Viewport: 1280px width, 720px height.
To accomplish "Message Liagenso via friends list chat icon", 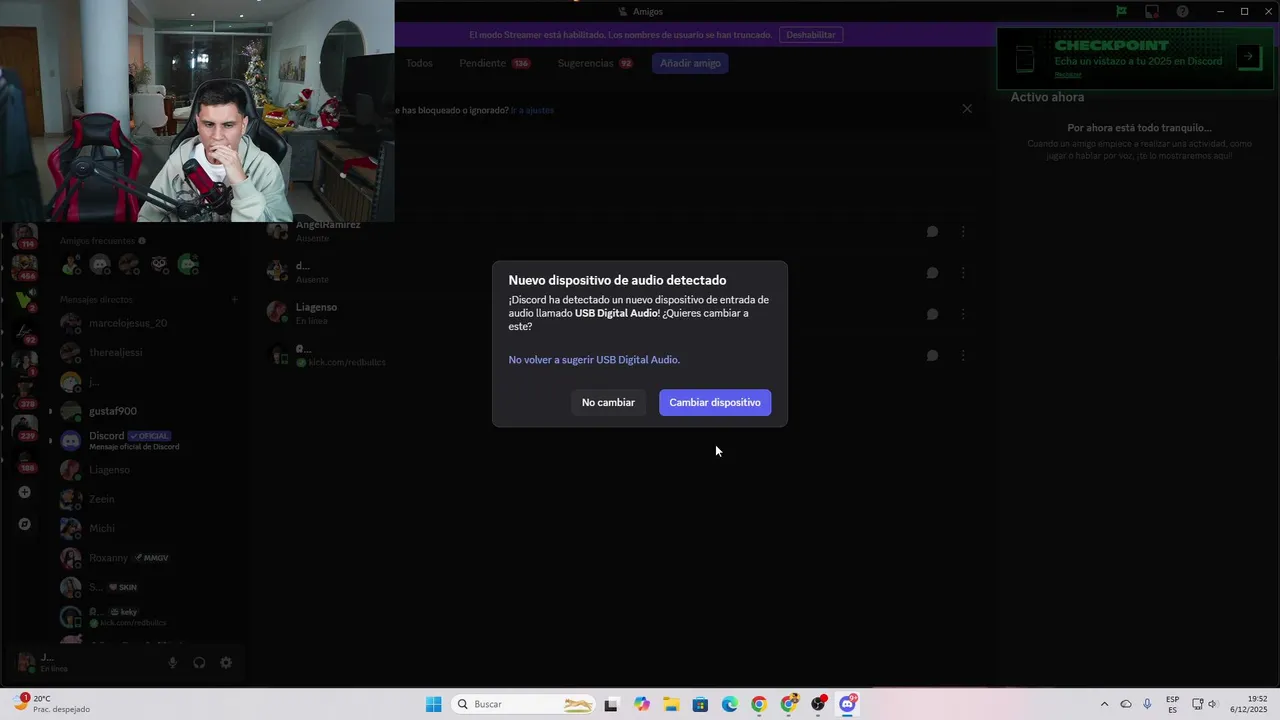I will (x=932, y=314).
